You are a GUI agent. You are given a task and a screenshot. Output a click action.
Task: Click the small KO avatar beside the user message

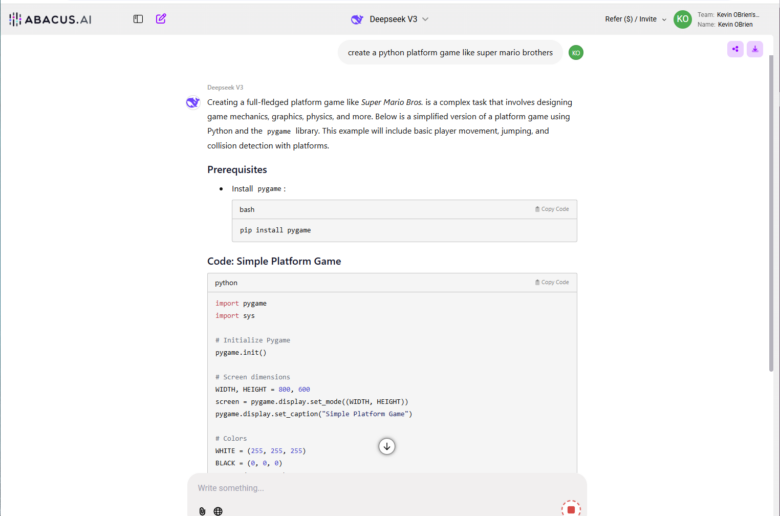click(576, 53)
